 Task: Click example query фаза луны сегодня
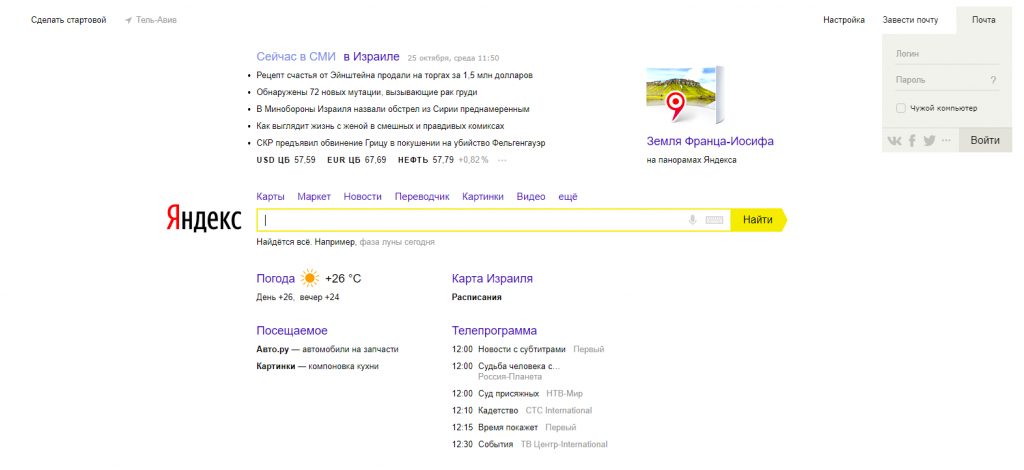[x=396, y=242]
